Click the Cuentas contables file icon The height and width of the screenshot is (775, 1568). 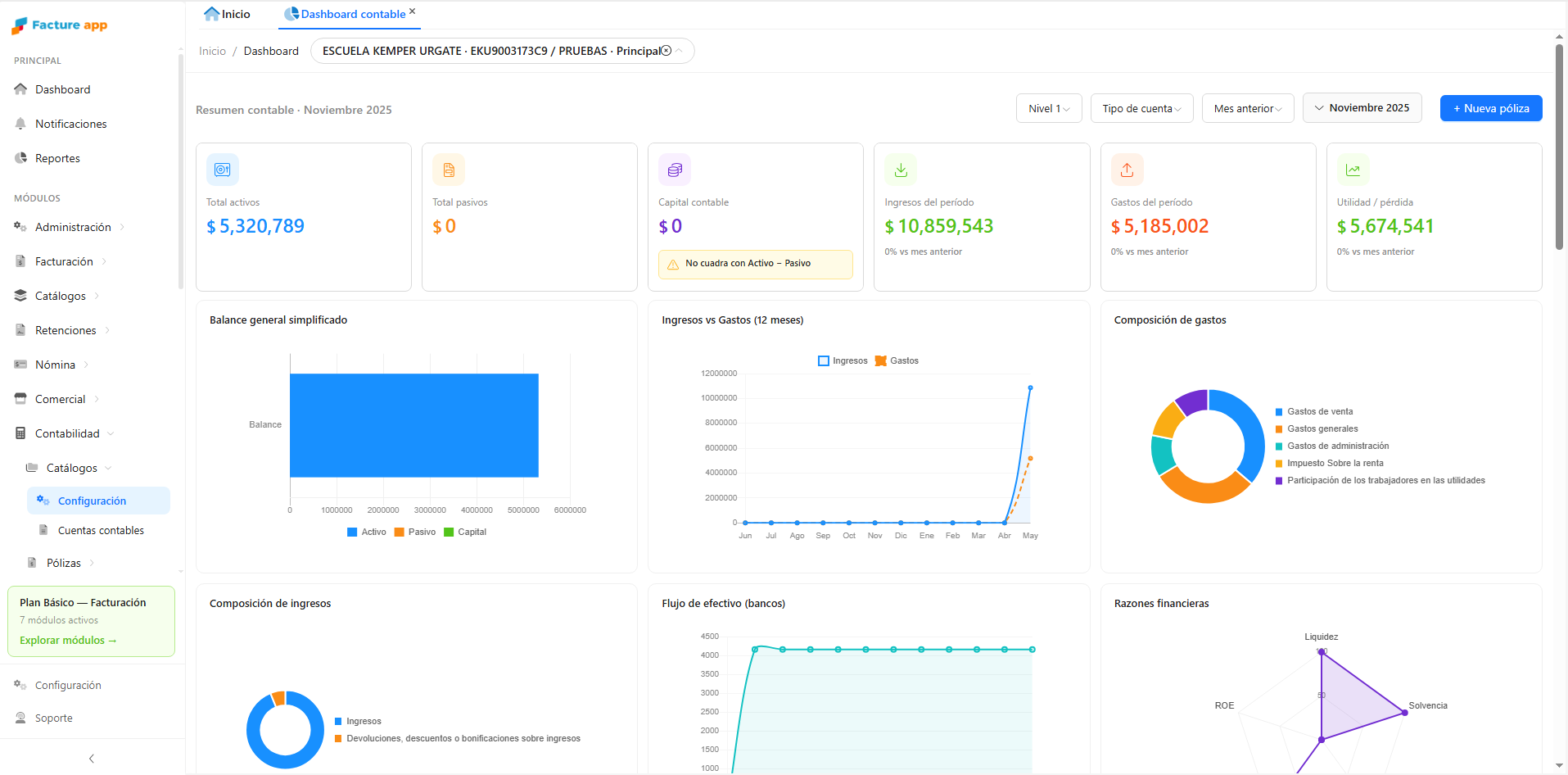[x=43, y=530]
